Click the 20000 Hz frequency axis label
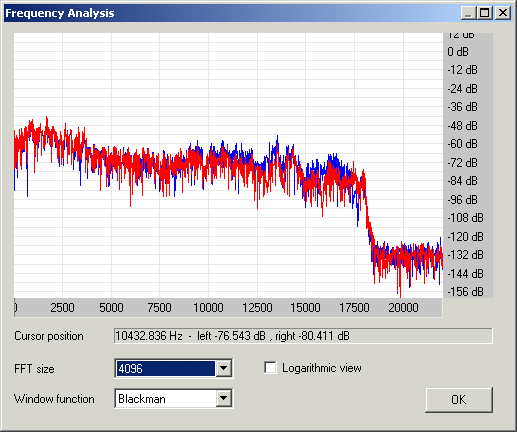 pyautogui.click(x=403, y=307)
